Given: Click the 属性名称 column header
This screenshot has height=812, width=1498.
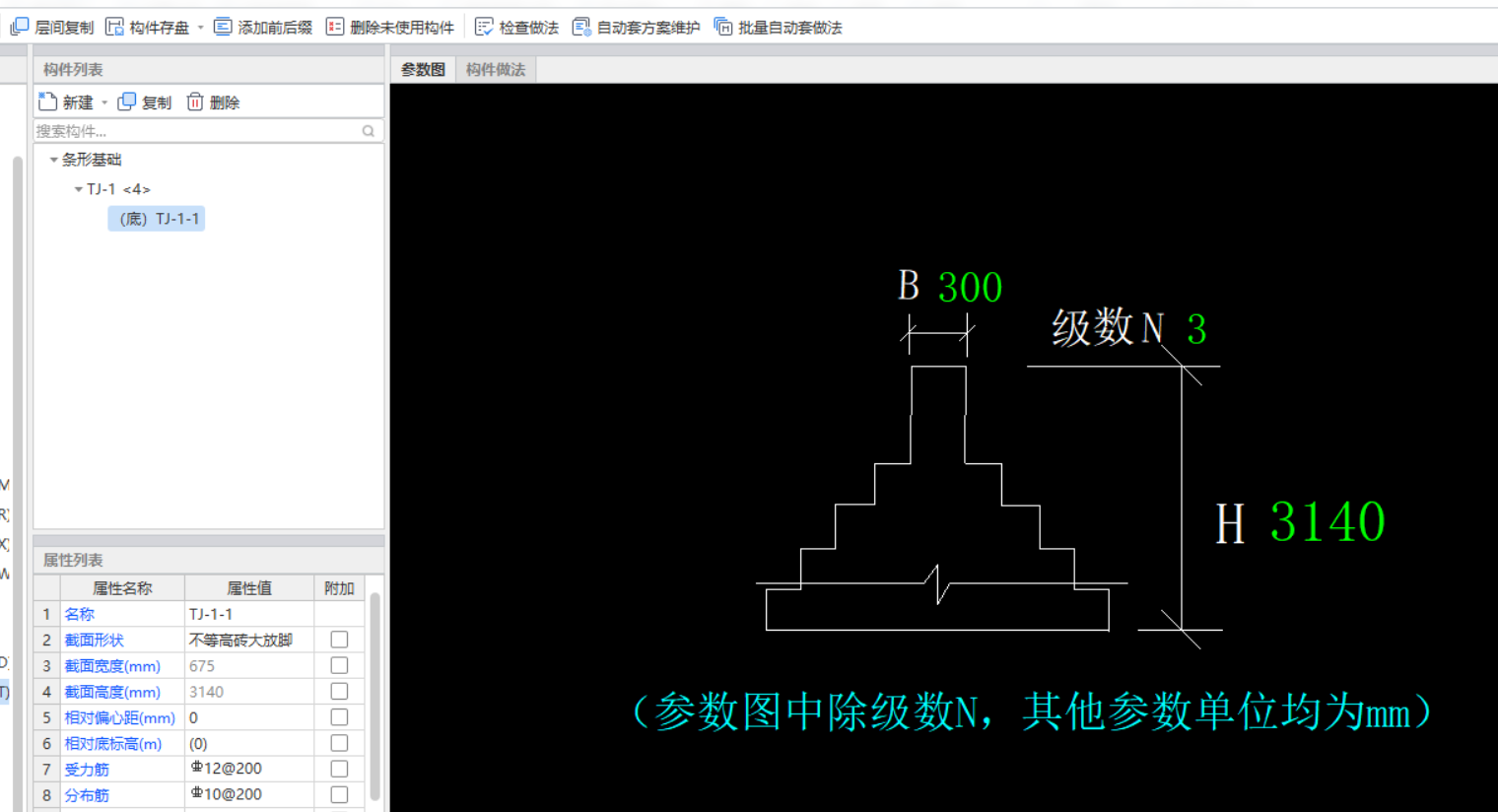Looking at the screenshot, I should [x=122, y=588].
